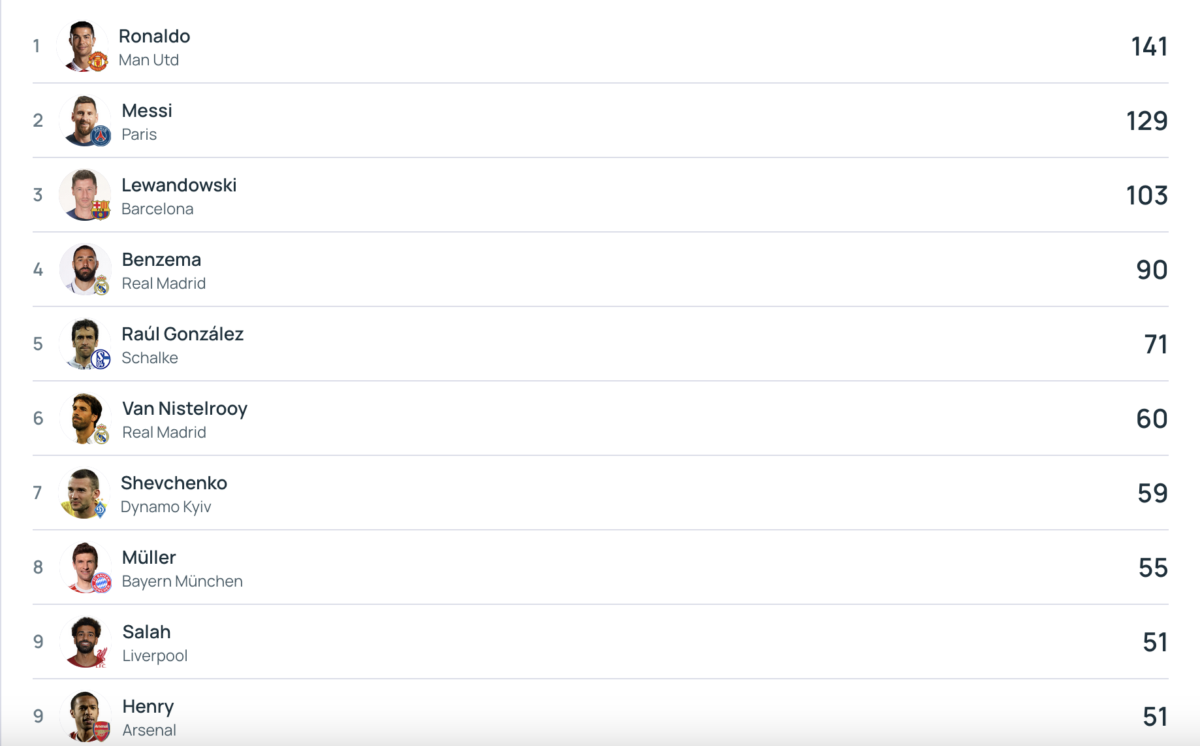Click the Paris club crest badge

(x=101, y=136)
